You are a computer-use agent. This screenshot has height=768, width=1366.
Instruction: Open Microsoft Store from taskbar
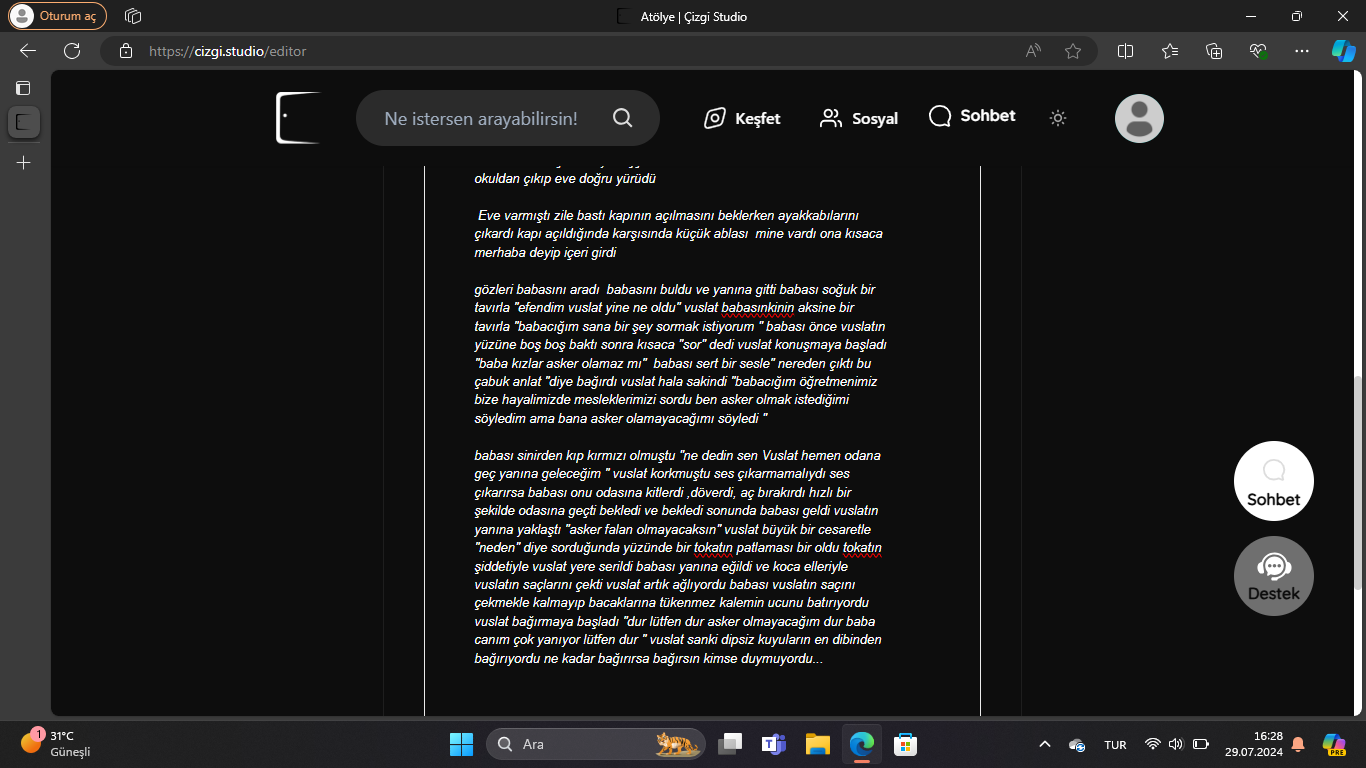click(906, 744)
